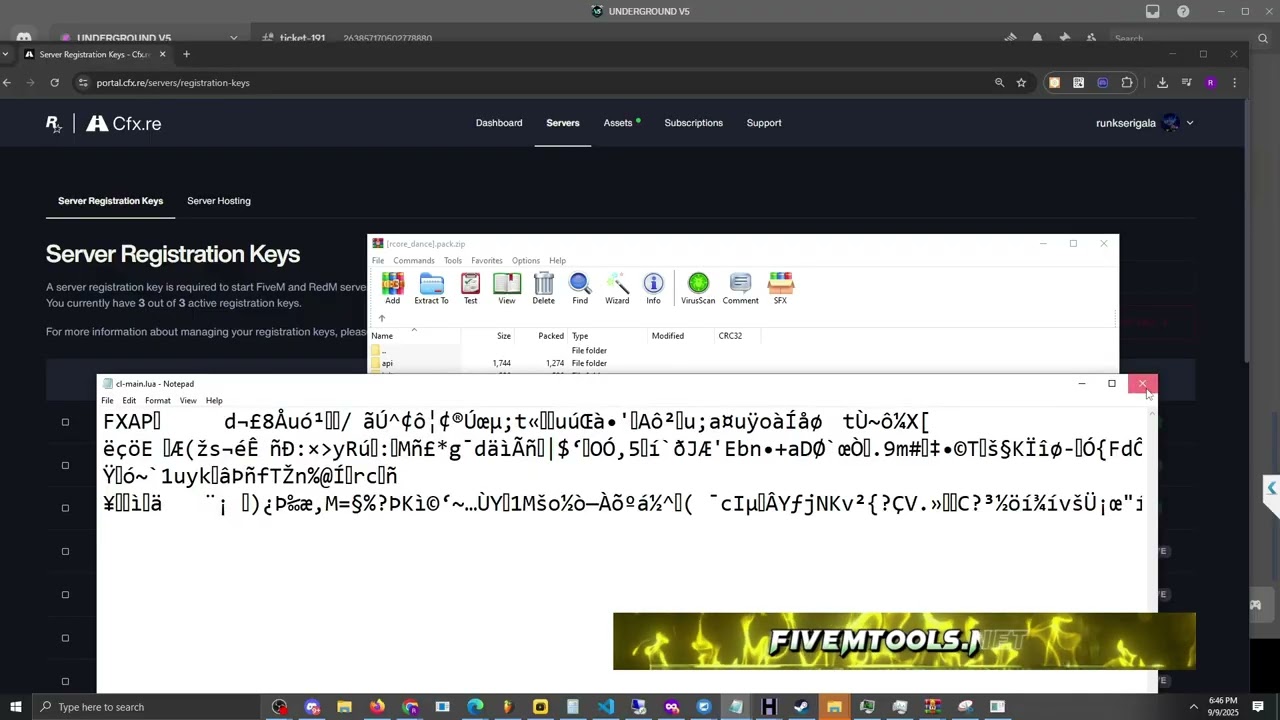This screenshot has width=1280, height=720.
Task: Check the third registration key row checkbox
Action: pyautogui.click(x=65, y=508)
